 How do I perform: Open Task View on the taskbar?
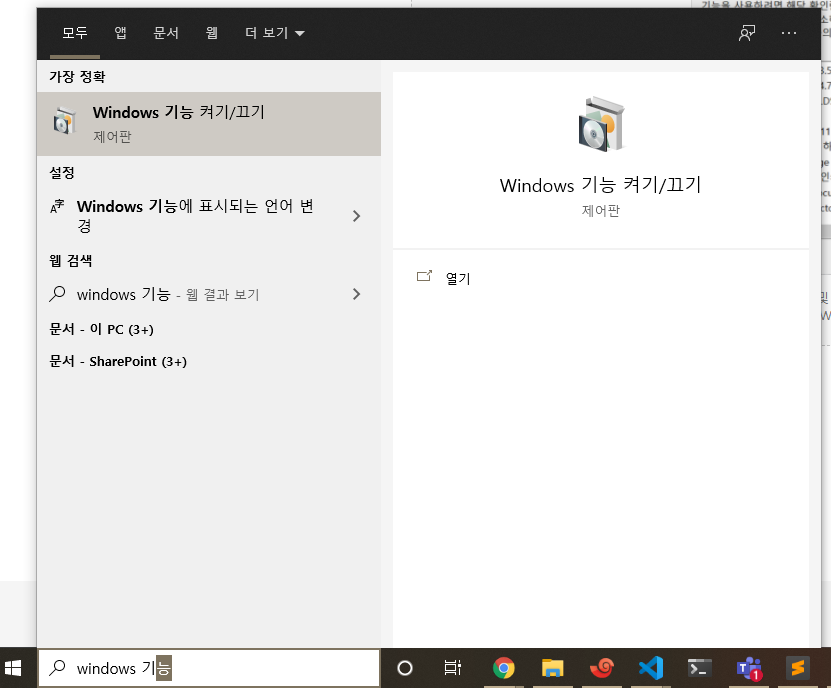453,668
